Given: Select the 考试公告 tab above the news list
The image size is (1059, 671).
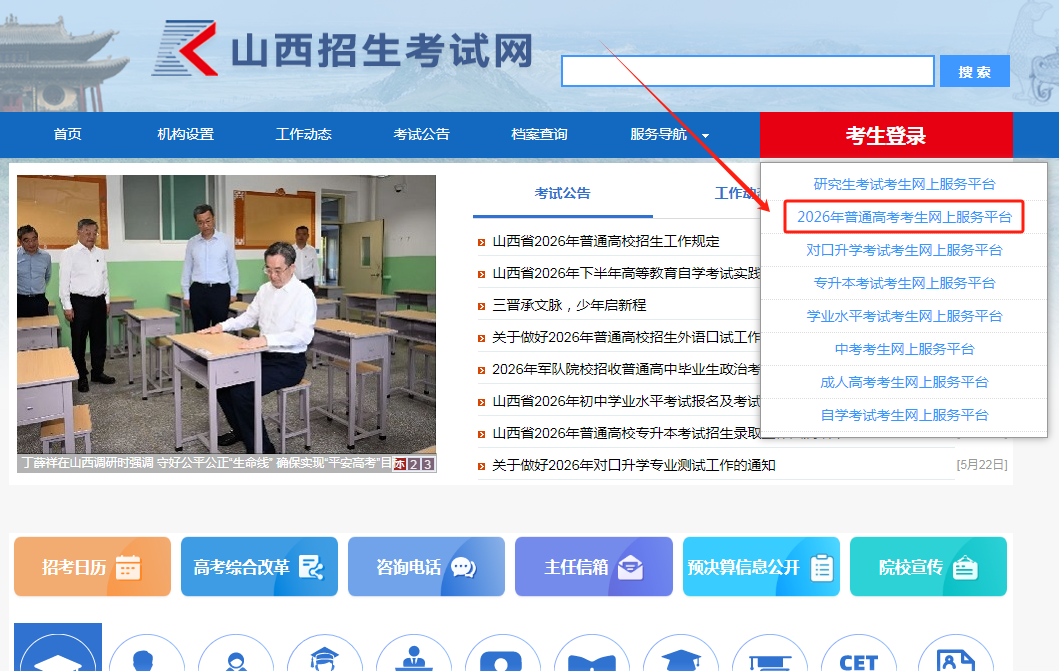Looking at the screenshot, I should pyautogui.click(x=563, y=193).
